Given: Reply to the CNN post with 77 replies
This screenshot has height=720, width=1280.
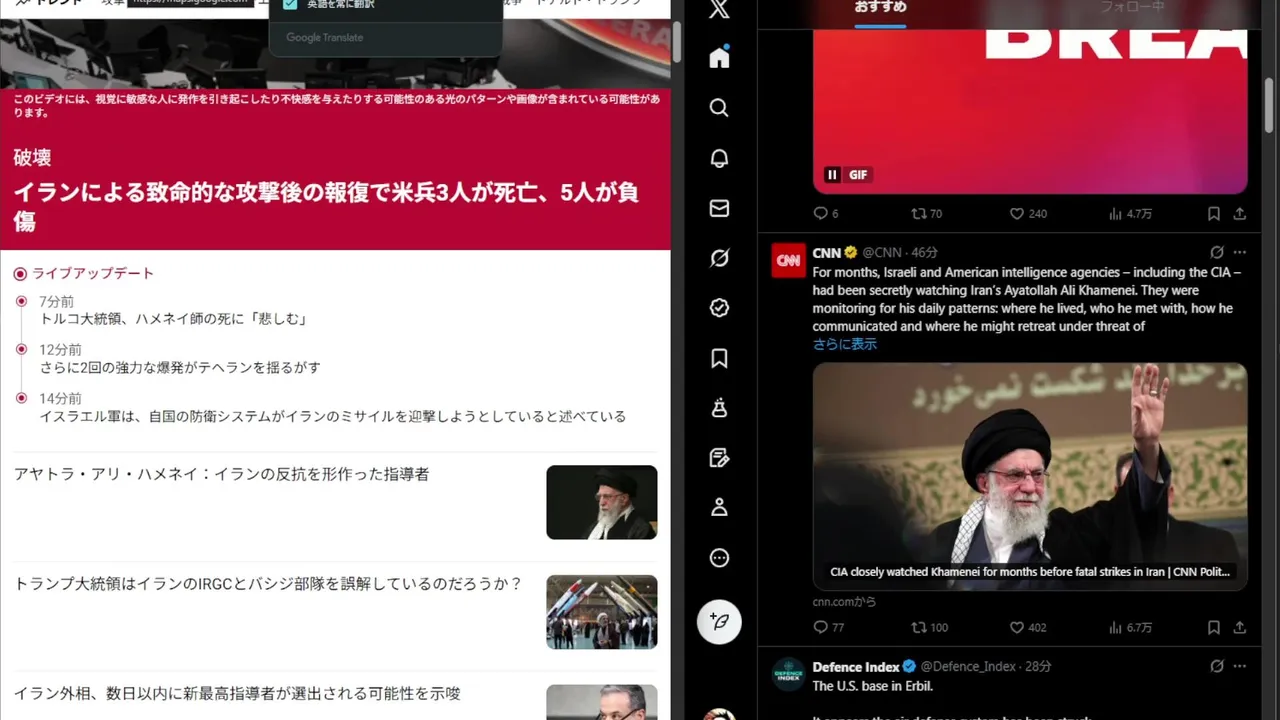Looking at the screenshot, I should tap(829, 627).
